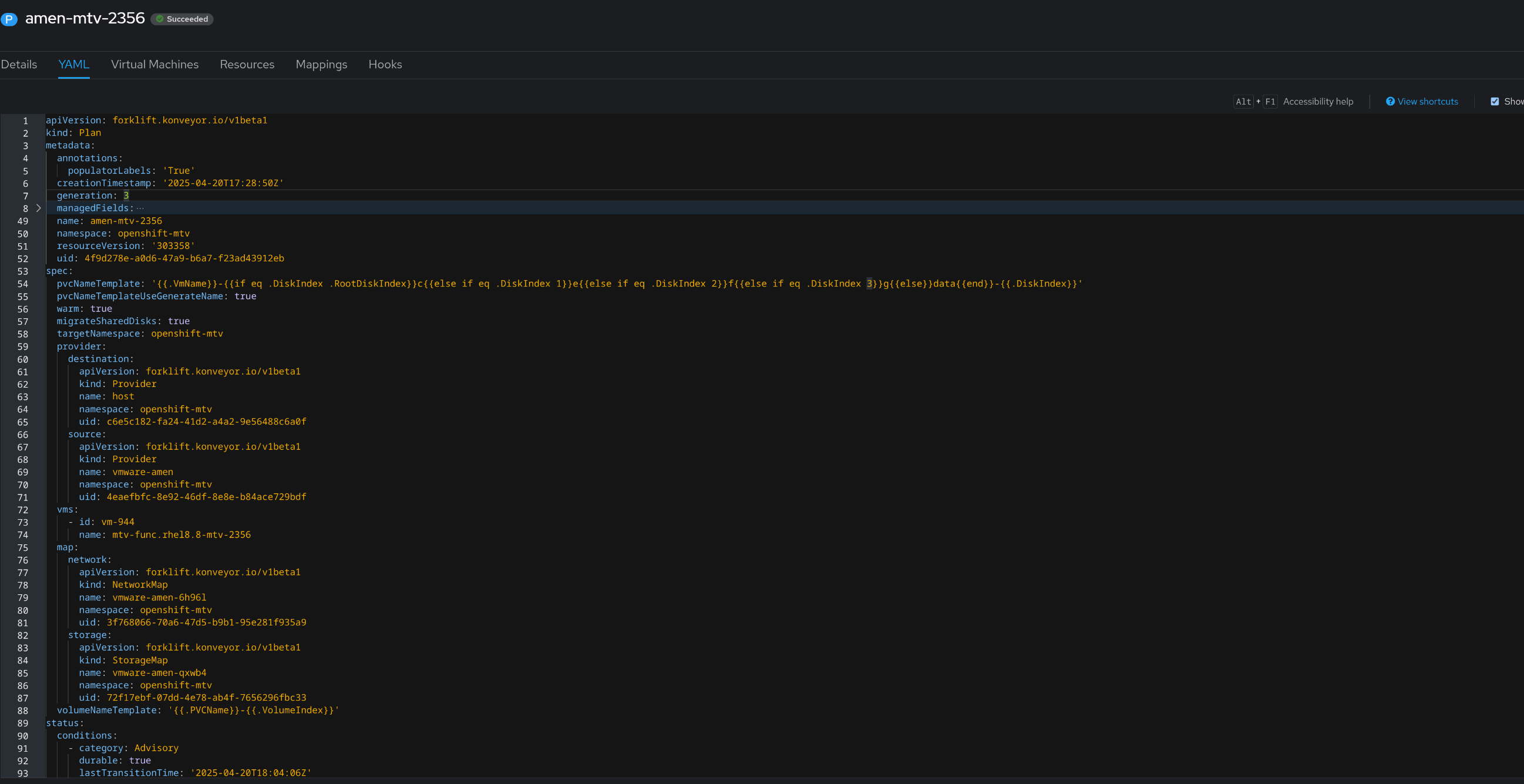The image size is (1524, 784).
Task: Switch to the Virtual Machines tab
Action: 154,65
